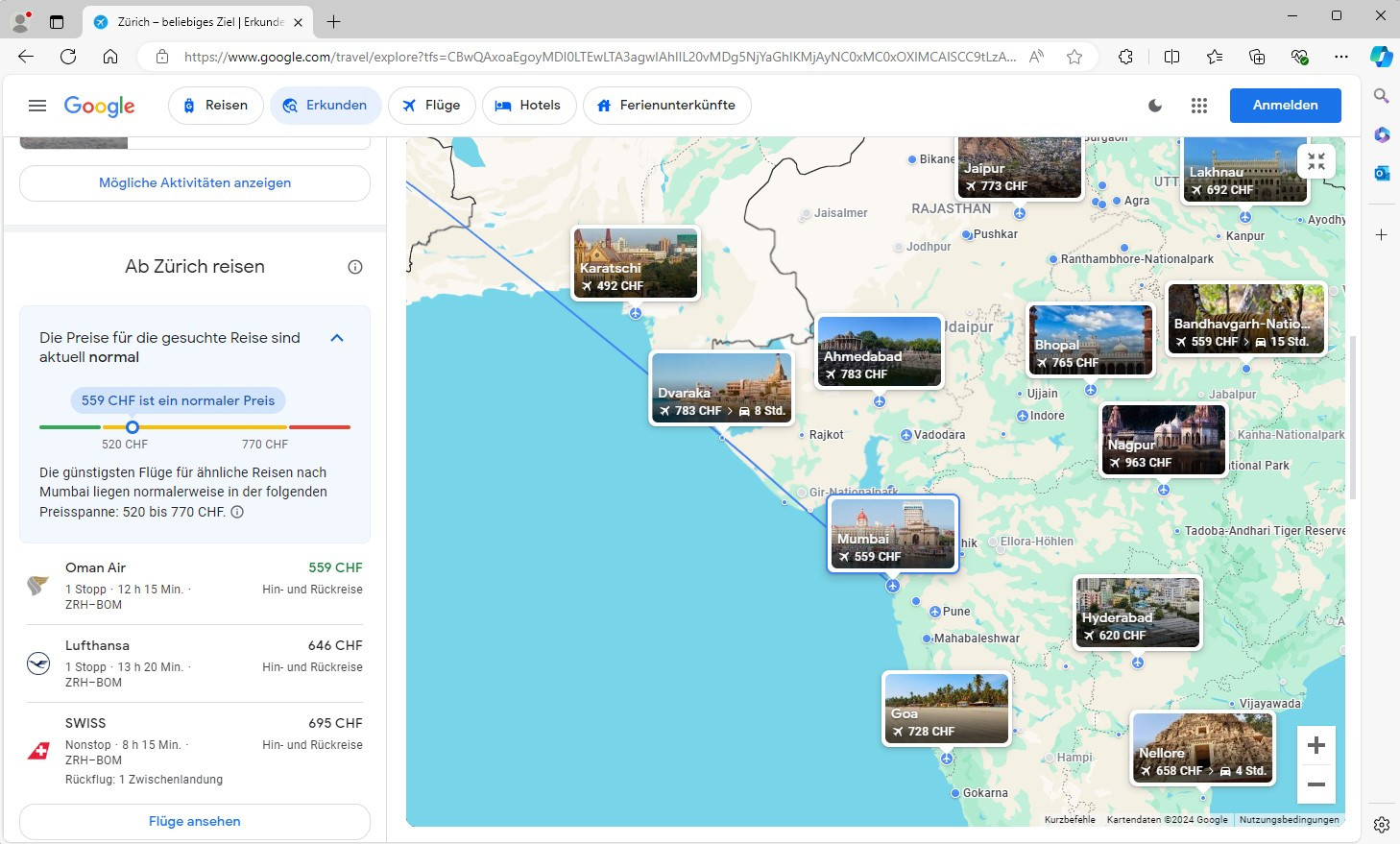
Task: Select the Lufthansa flight for 646 CHF
Action: click(195, 663)
